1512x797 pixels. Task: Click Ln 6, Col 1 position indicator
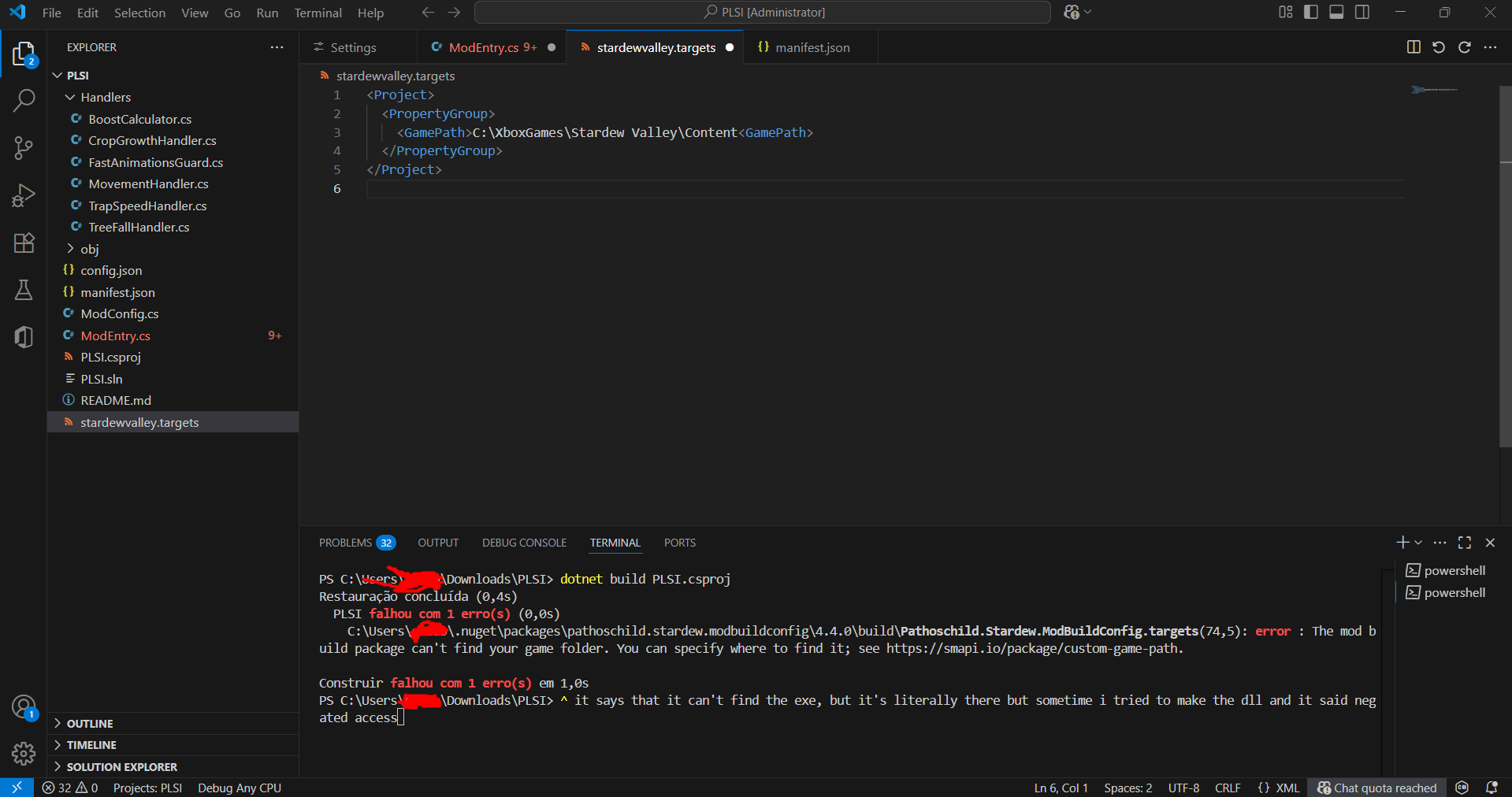(x=1061, y=788)
